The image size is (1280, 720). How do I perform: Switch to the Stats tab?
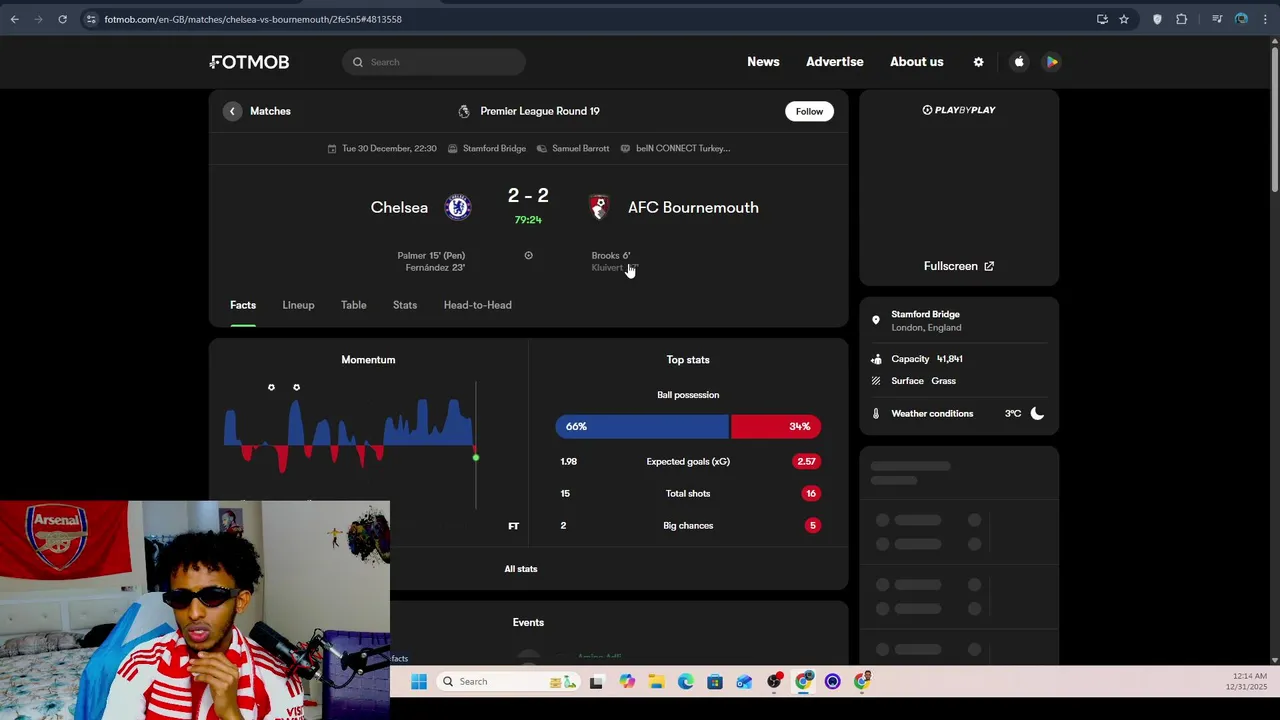[x=405, y=305]
